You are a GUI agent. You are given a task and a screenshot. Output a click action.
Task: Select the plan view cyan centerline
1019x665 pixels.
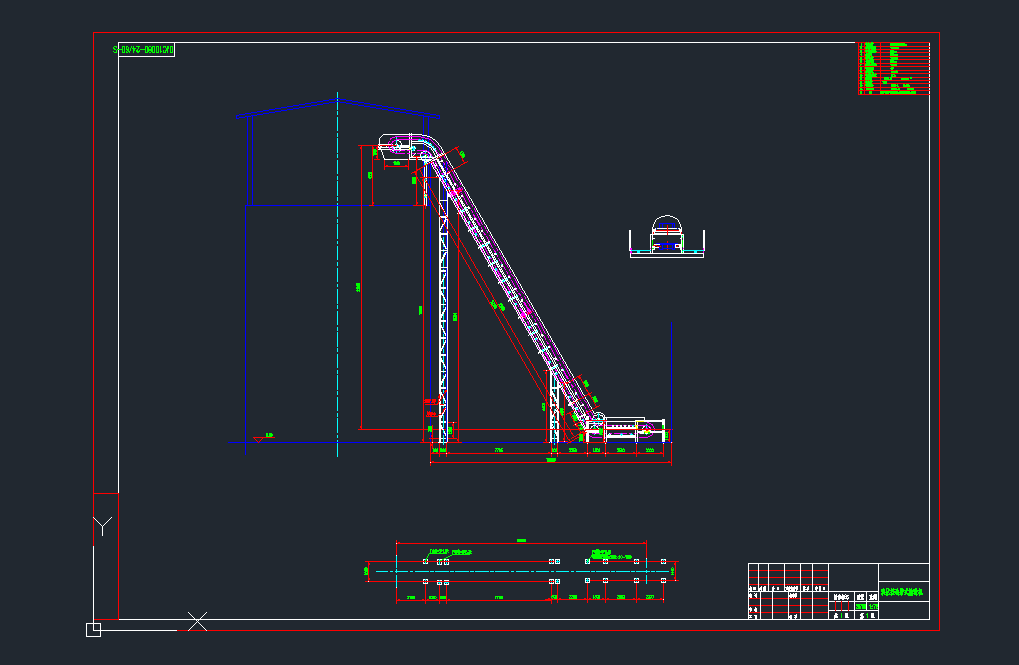(x=520, y=572)
